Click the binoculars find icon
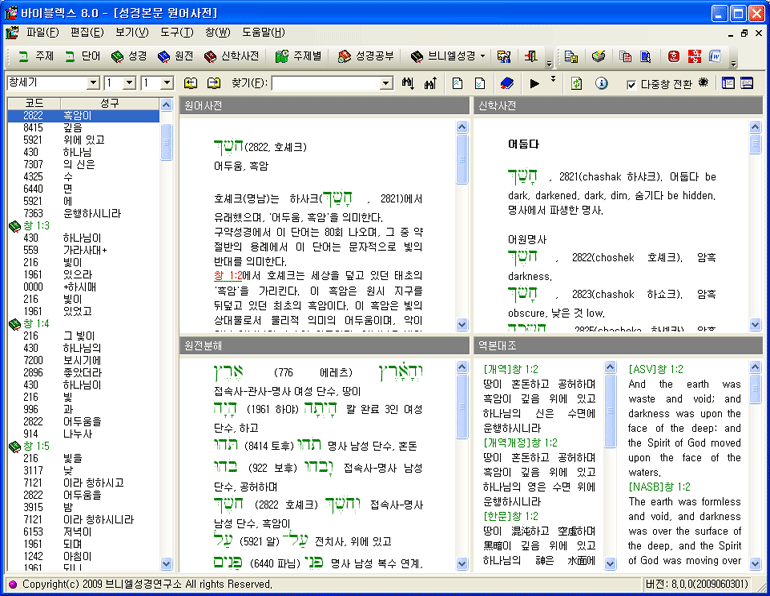 click(408, 83)
